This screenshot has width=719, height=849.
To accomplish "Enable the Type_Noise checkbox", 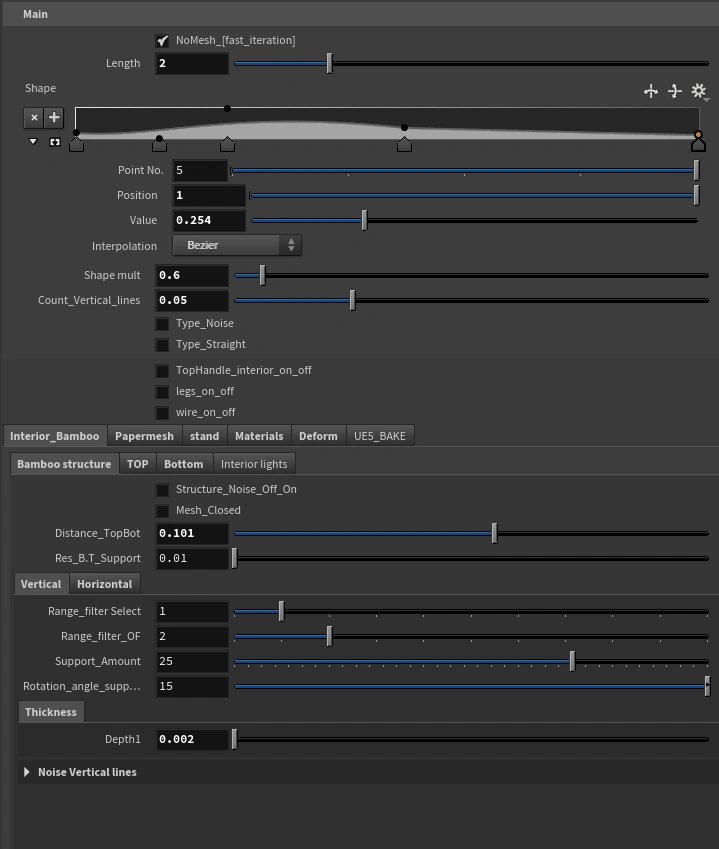I will (162, 324).
